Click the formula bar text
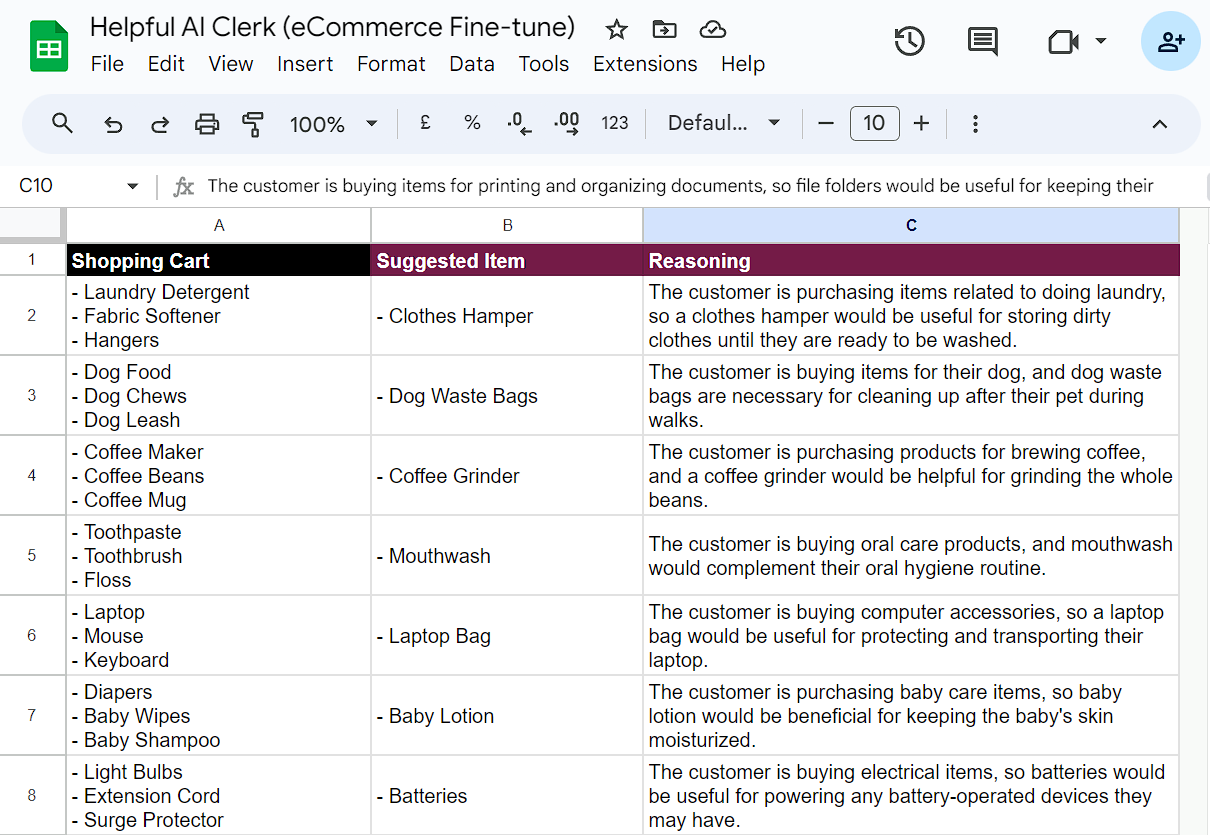Viewport: 1210px width, 835px height. point(680,186)
